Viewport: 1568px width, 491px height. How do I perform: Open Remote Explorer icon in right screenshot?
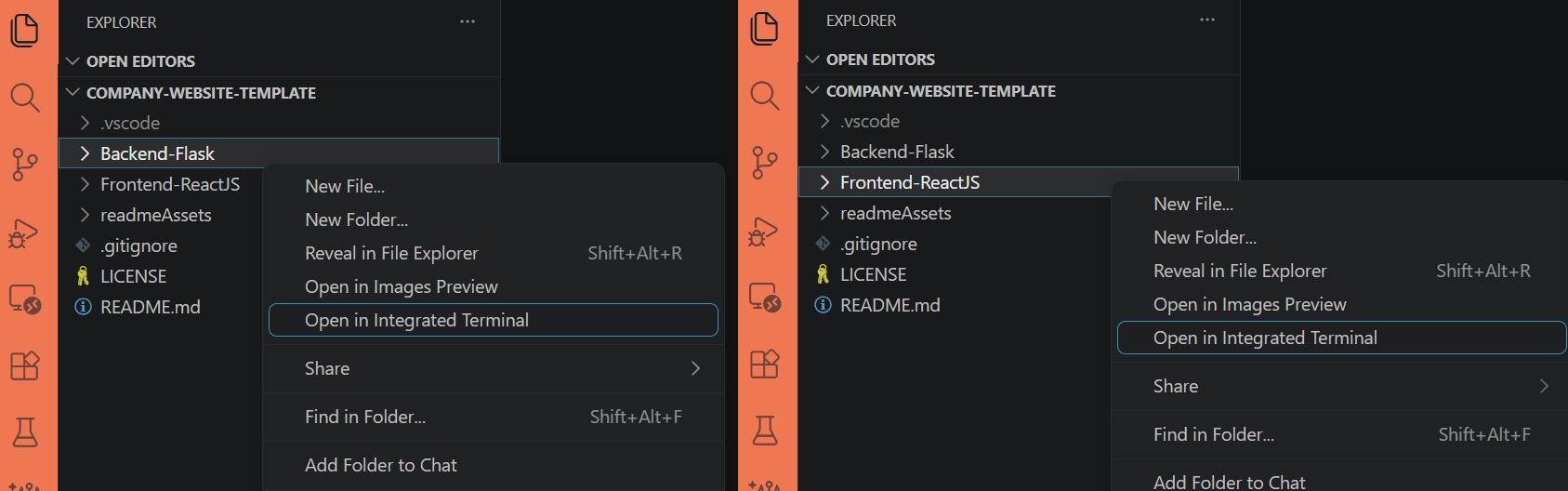coord(765,298)
